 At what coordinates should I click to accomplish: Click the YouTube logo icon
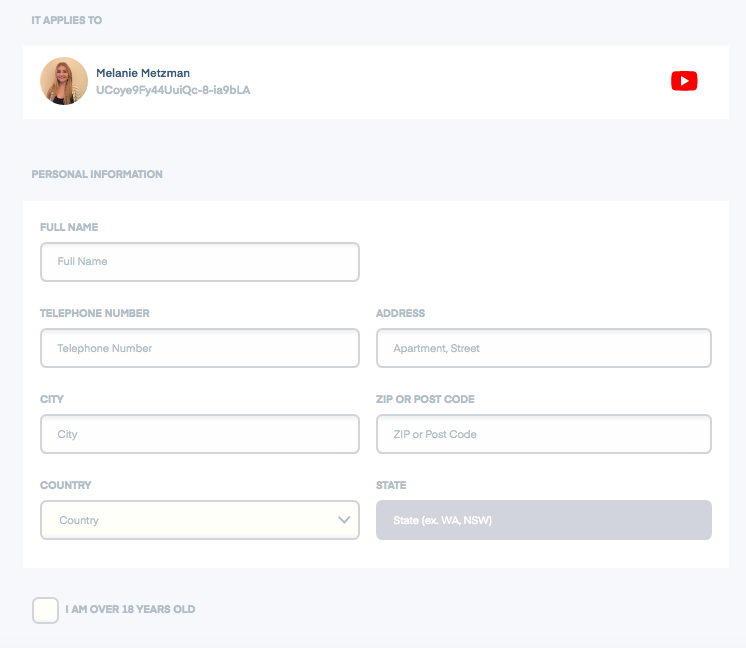click(x=684, y=81)
